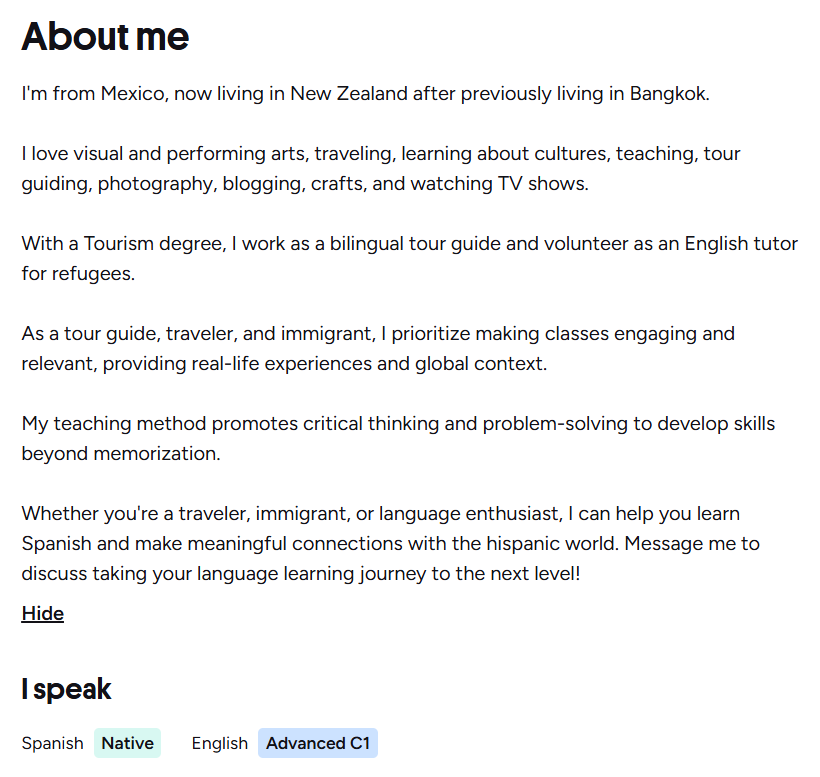Click the words New Zealand

coord(349,94)
